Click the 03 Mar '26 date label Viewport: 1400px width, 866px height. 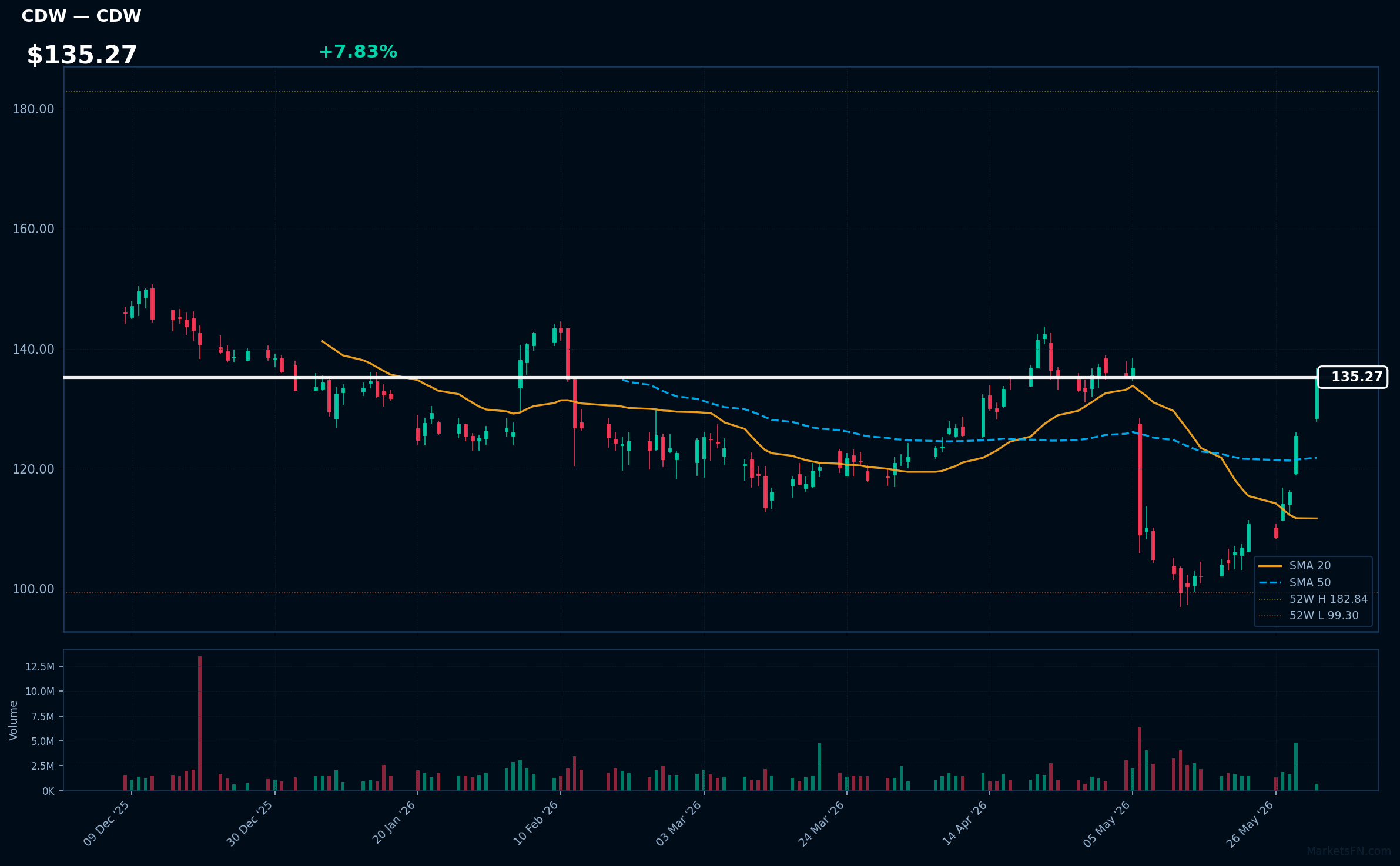(679, 824)
